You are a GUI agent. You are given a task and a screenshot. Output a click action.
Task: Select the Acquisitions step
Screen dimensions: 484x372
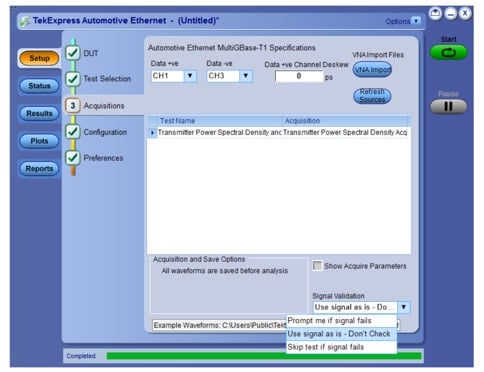(104, 106)
